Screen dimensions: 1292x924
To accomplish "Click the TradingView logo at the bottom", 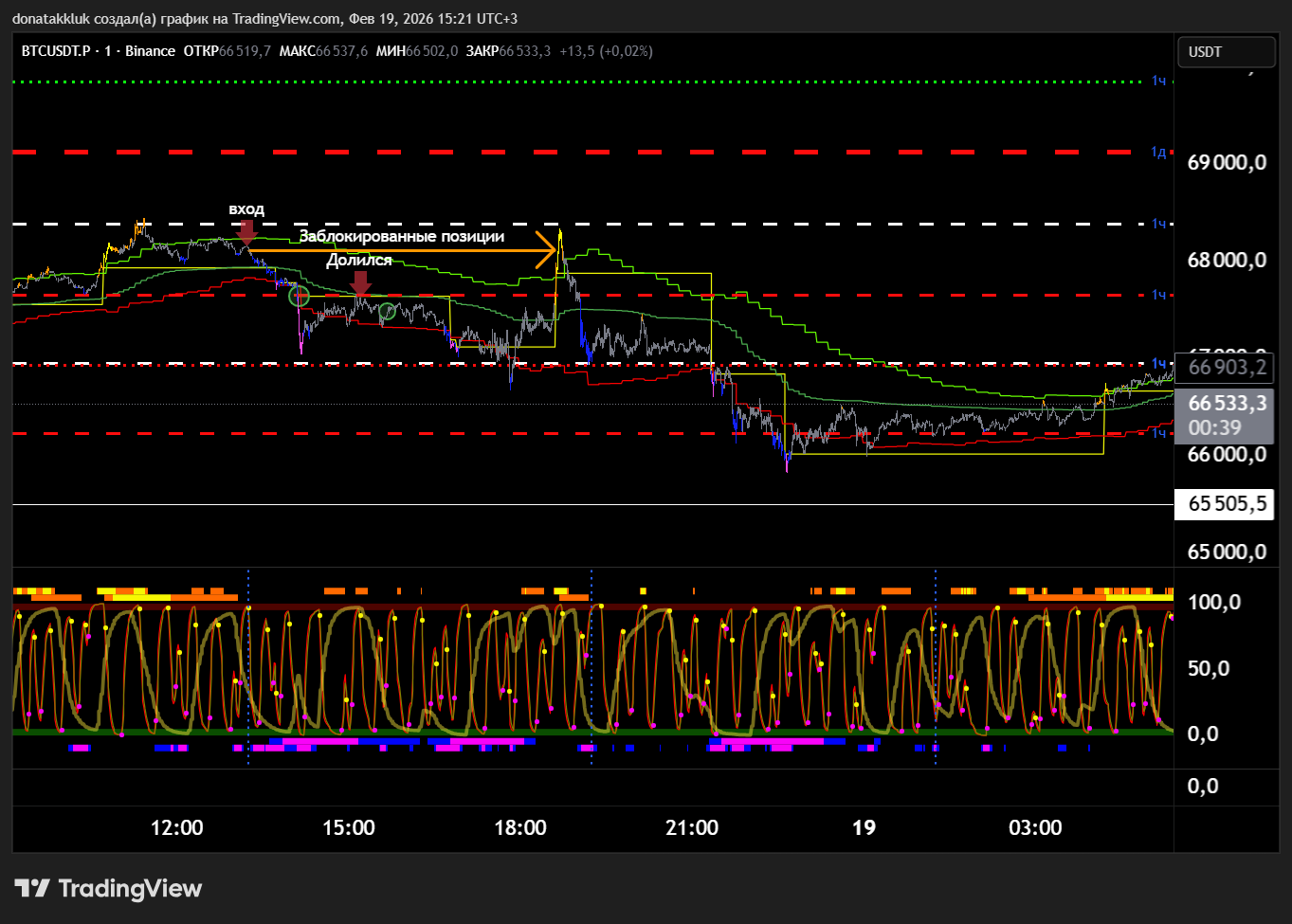I will [108, 888].
